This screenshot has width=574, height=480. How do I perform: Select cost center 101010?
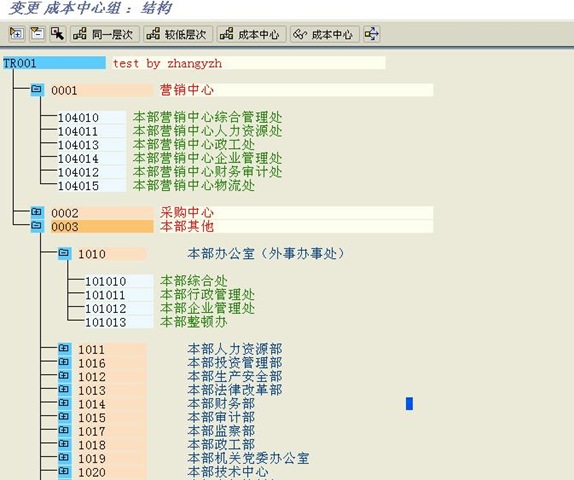[x=119, y=281]
